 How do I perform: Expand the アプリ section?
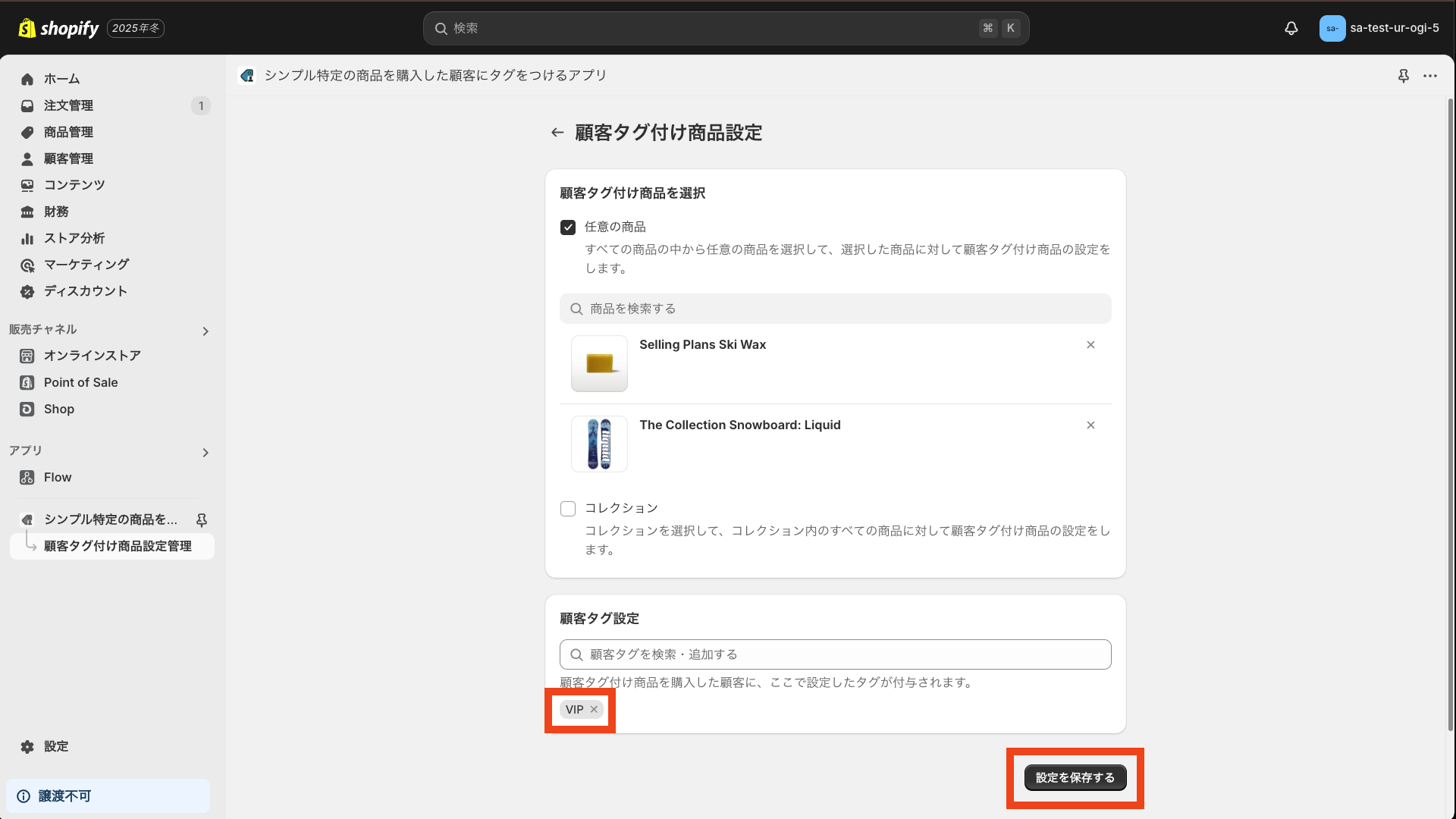tap(205, 452)
